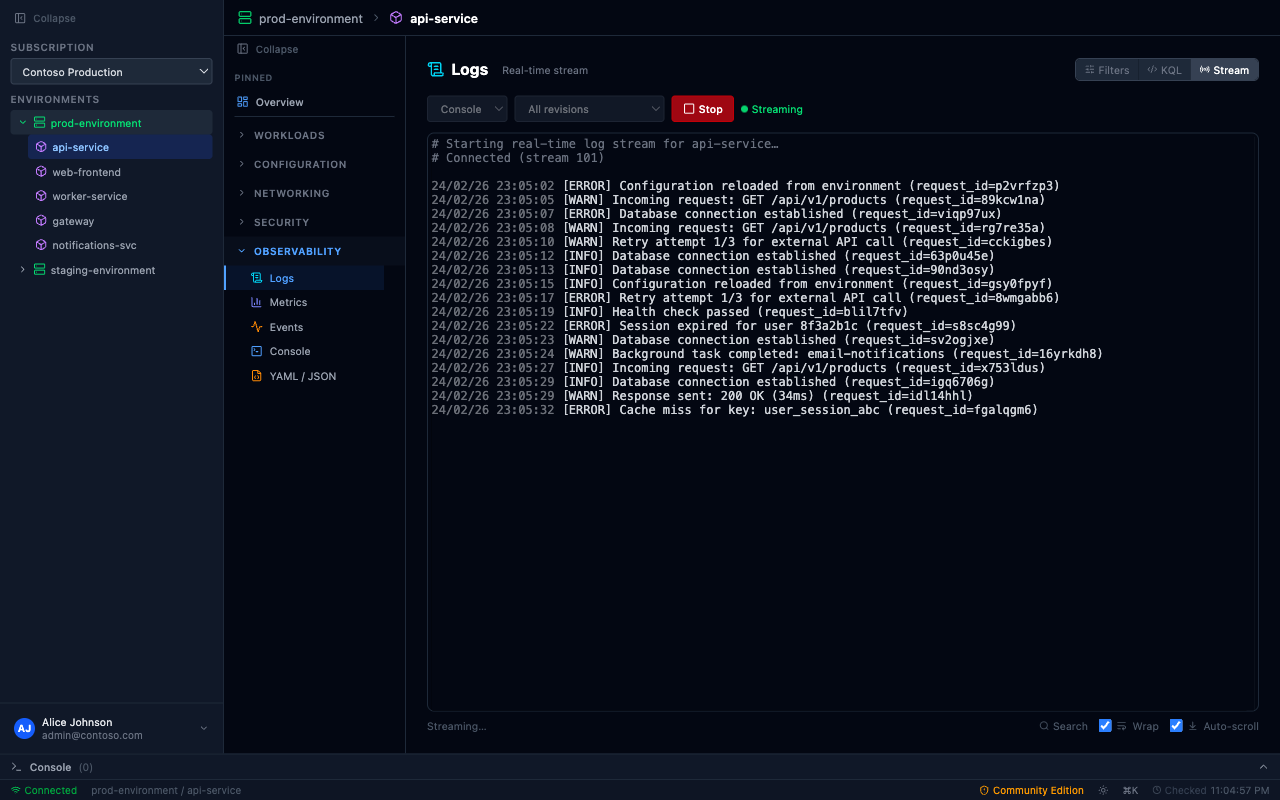The image size is (1280, 800).
Task: Open the All revisions dropdown
Action: 589,108
